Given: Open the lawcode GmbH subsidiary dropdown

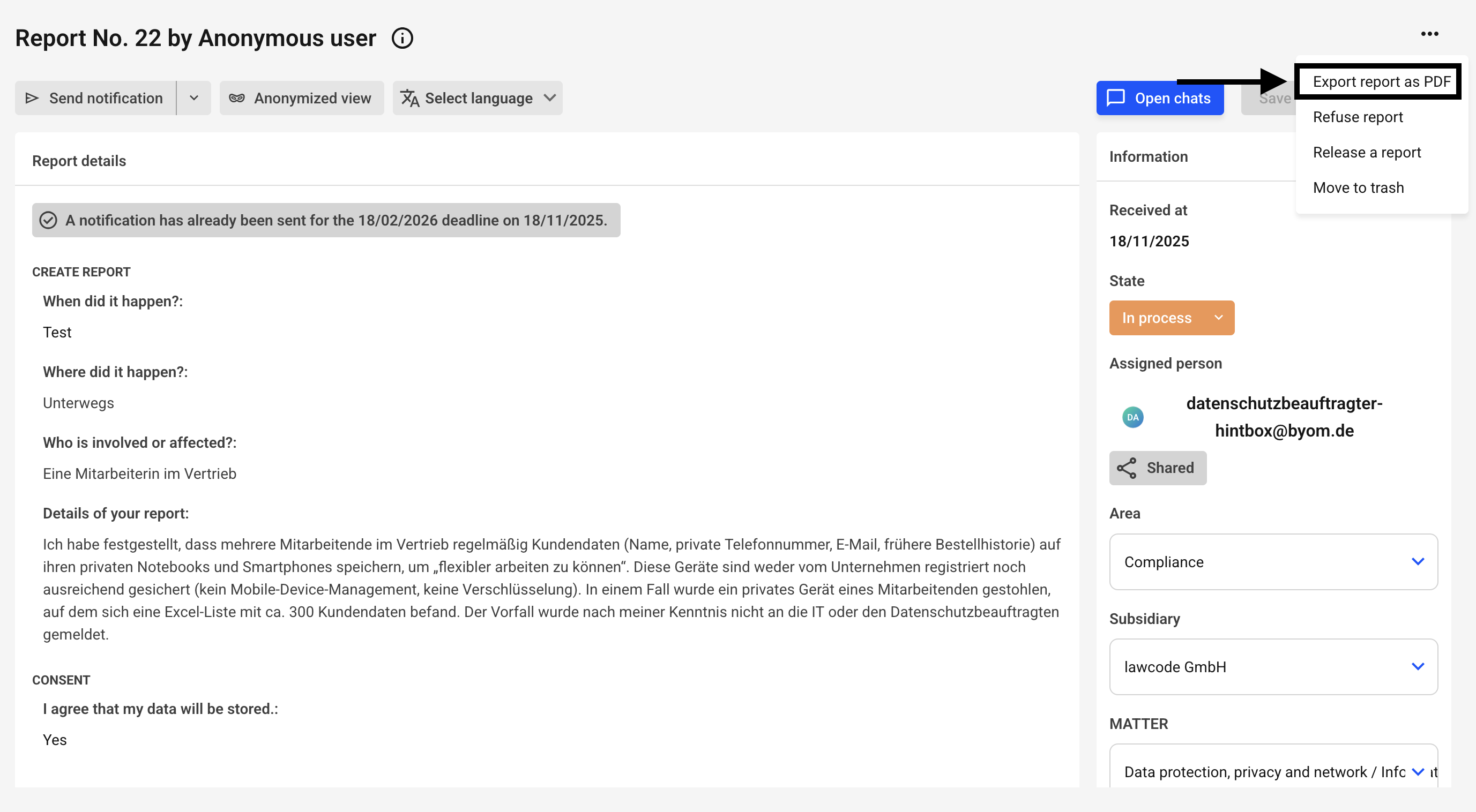Looking at the screenshot, I should pyautogui.click(x=1273, y=666).
